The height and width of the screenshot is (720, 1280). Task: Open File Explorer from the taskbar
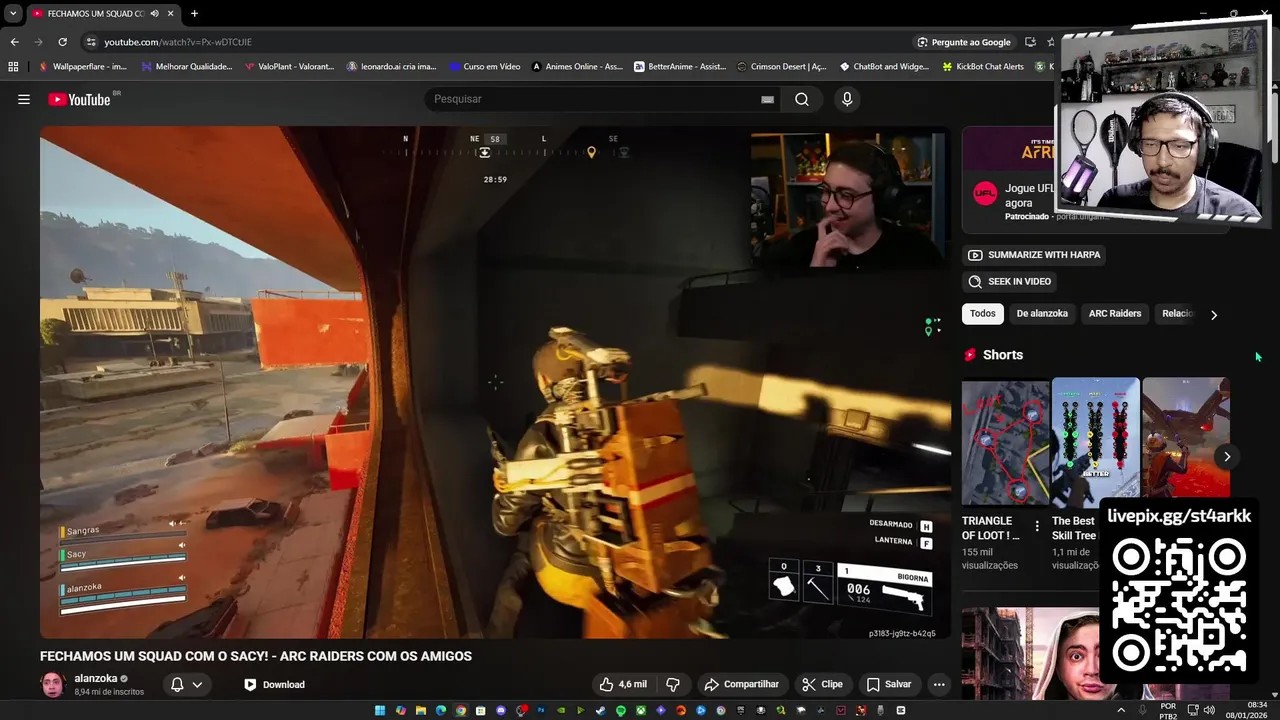(x=421, y=711)
